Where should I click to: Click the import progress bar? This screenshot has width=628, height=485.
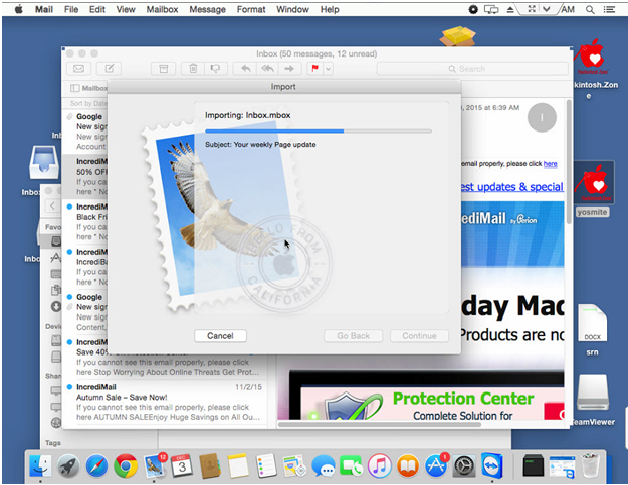click(x=318, y=131)
